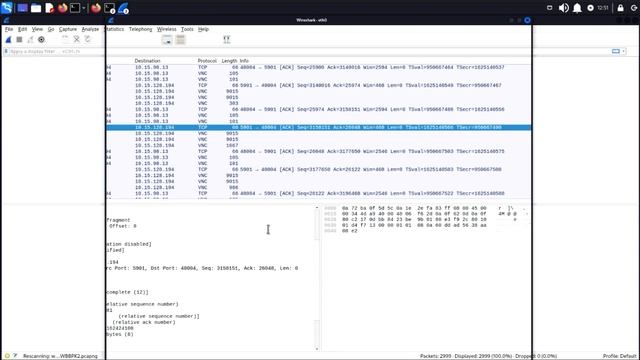Open the Analyze menu
The image size is (640, 360).
point(90,29)
